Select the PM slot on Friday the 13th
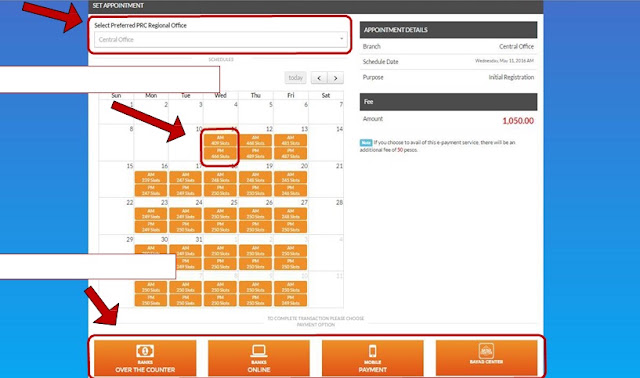Viewport: 640px width, 378px height. (x=291, y=153)
